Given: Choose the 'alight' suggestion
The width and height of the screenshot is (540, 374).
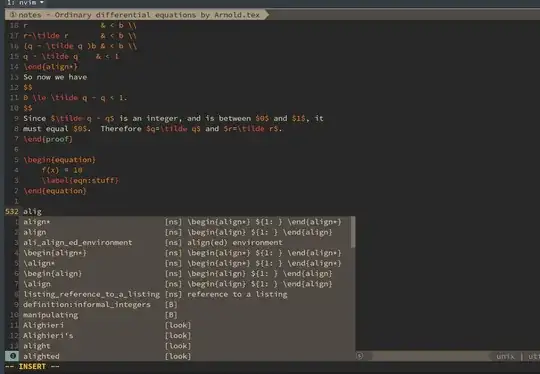Looking at the screenshot, I should pos(186,346).
